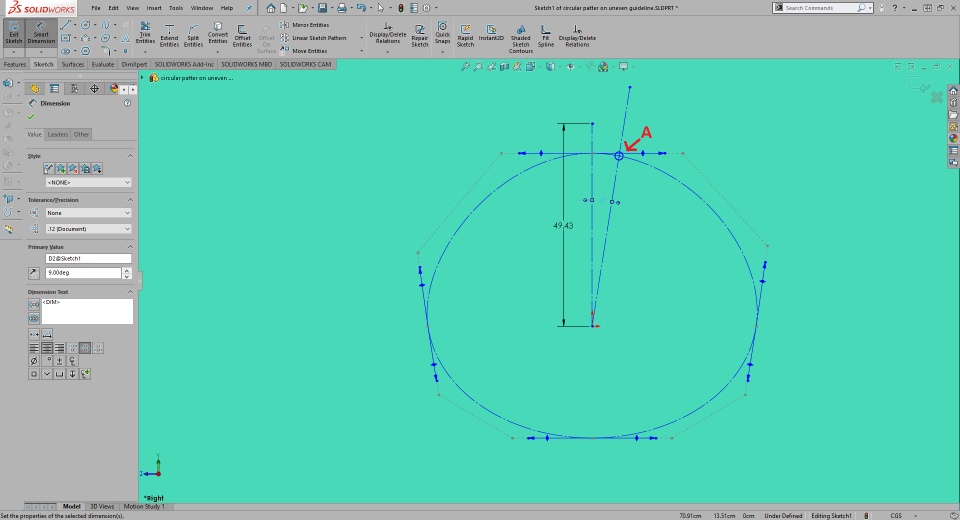Select the Offset Entities tool
This screenshot has height=520, width=960.
coord(242,36)
